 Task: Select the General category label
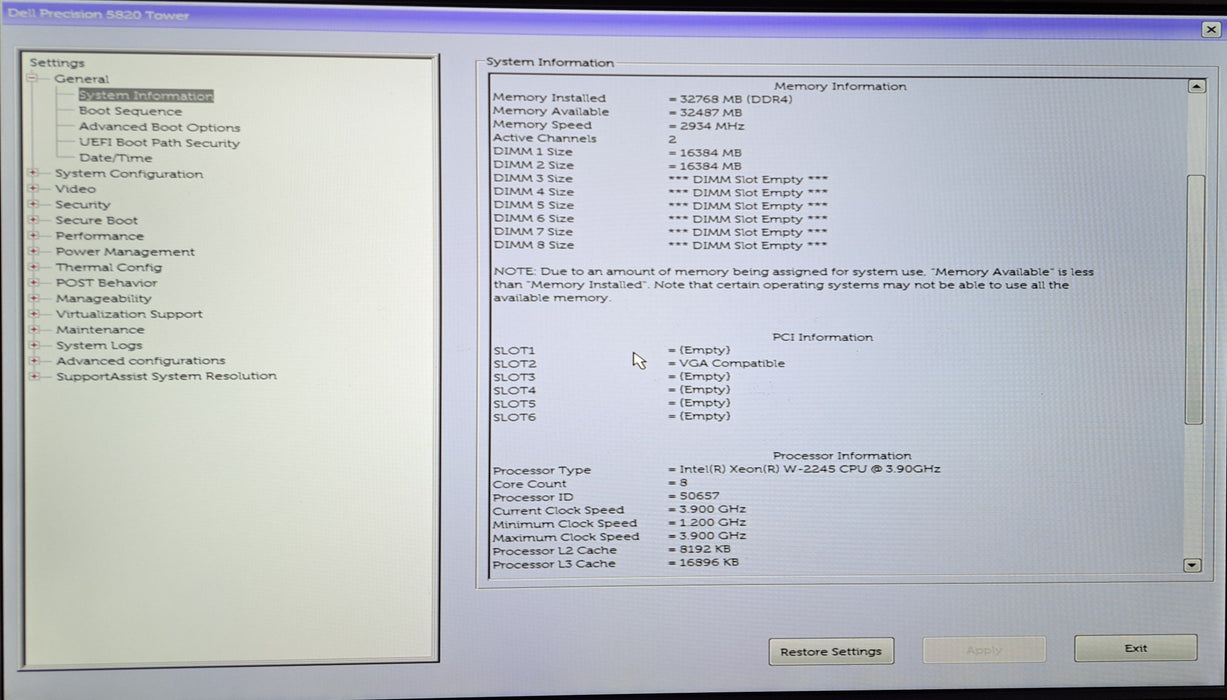point(82,79)
